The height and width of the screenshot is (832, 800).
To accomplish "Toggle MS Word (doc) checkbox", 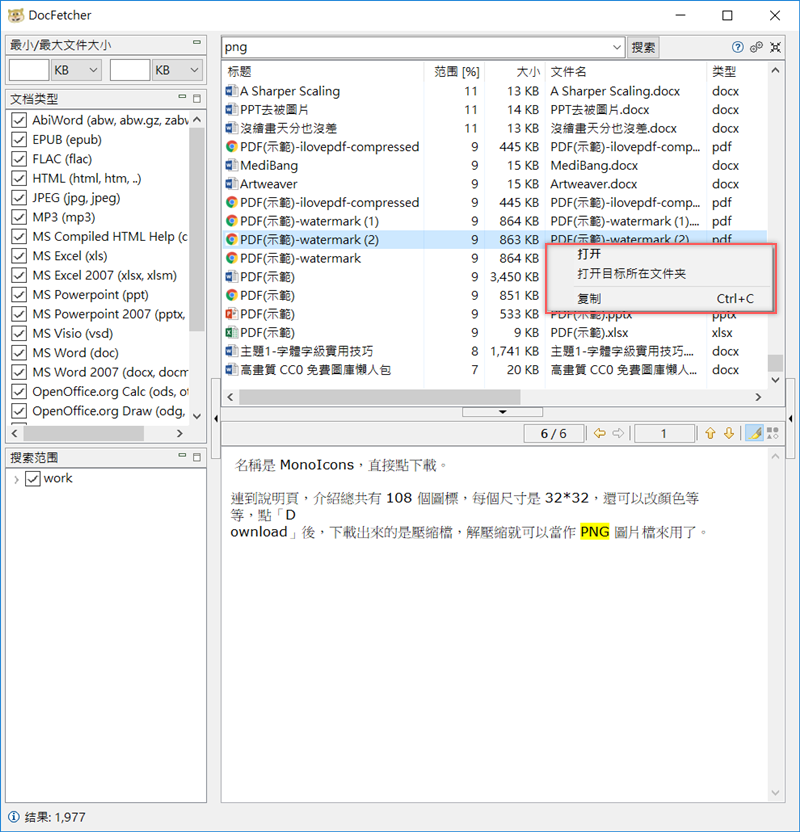I will (19, 353).
